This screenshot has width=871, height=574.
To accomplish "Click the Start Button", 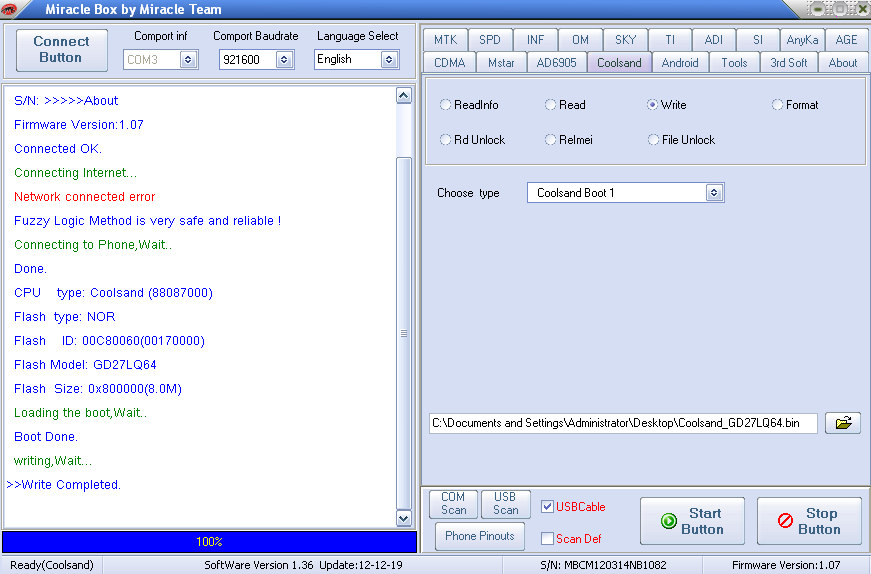I will (x=692, y=521).
